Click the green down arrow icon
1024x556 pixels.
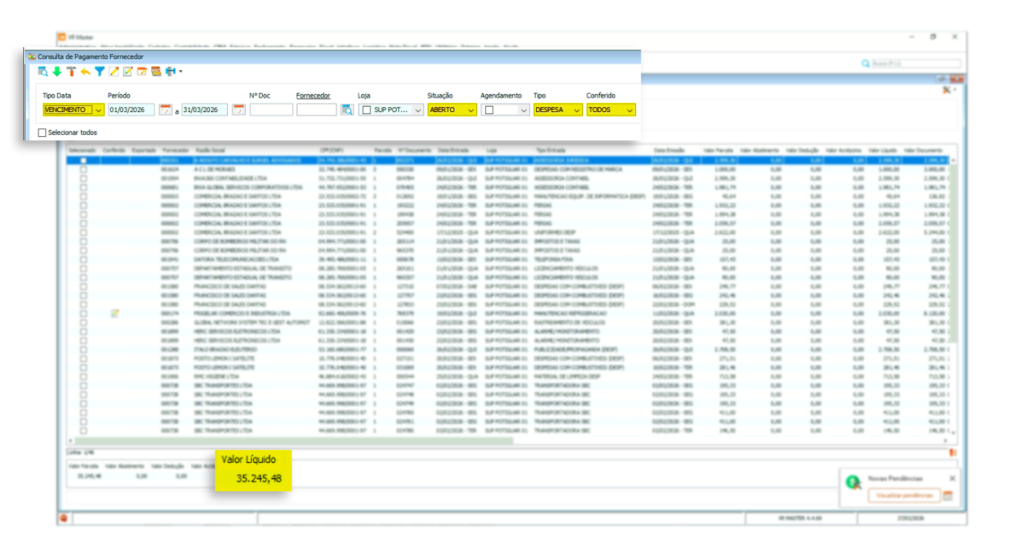pos(57,72)
